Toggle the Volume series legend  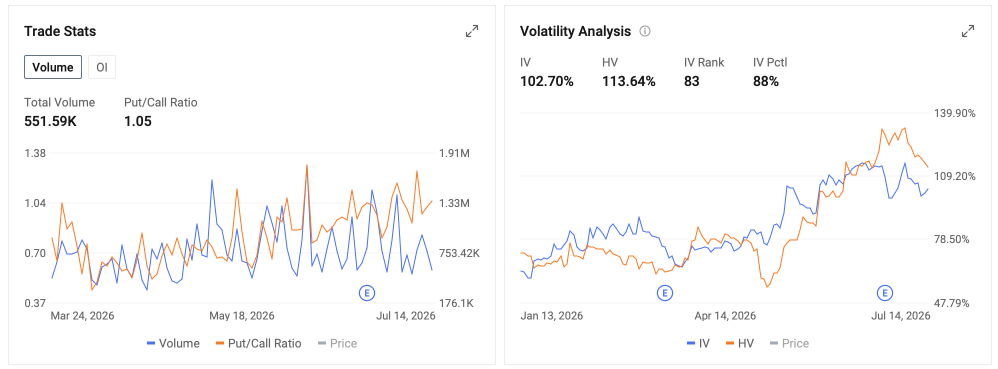click(x=173, y=344)
